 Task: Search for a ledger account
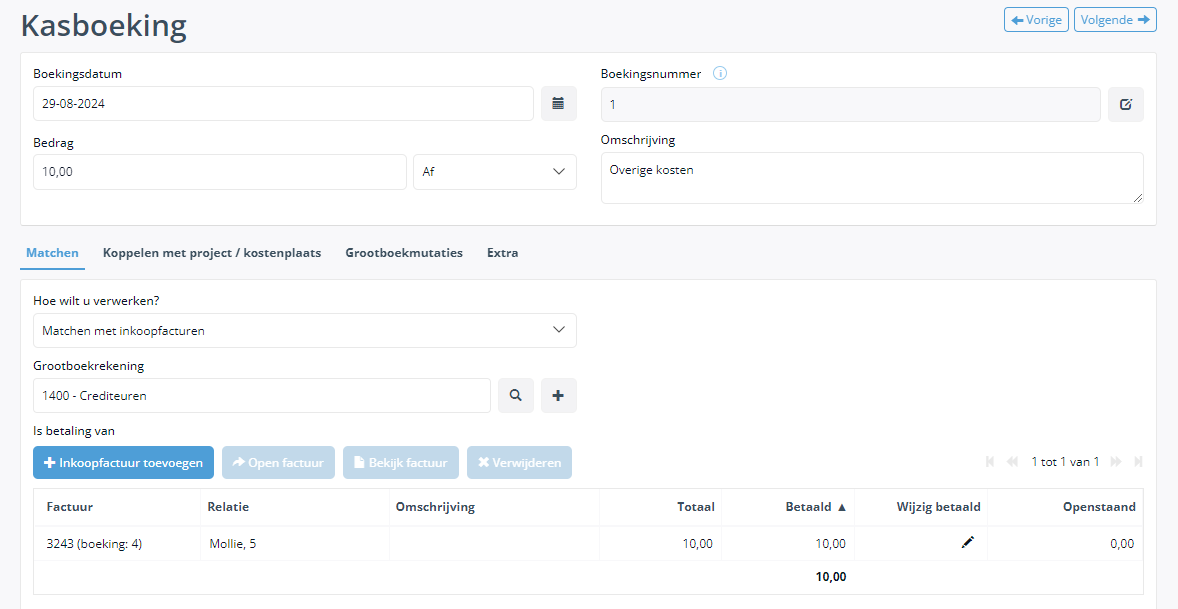tap(515, 395)
